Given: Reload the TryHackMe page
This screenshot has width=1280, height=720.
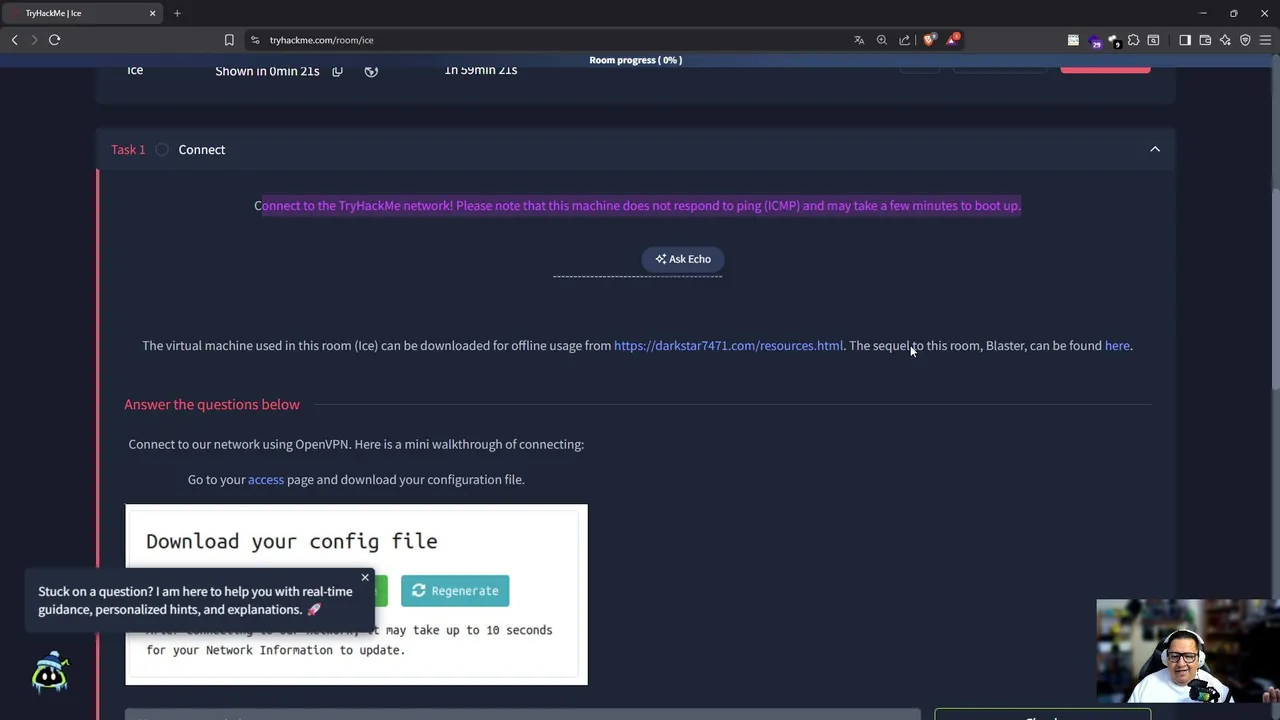Looking at the screenshot, I should click(x=54, y=40).
